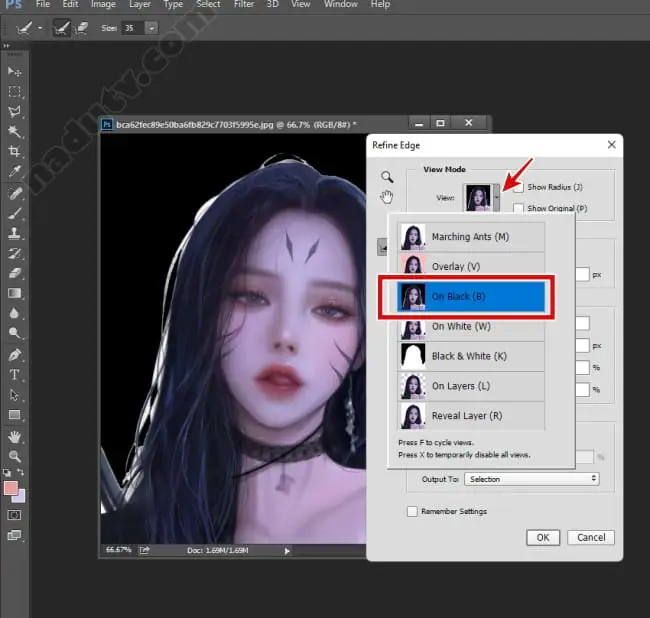Click the background color swatch
Image resolution: width=650 pixels, height=618 pixels.
point(20,497)
